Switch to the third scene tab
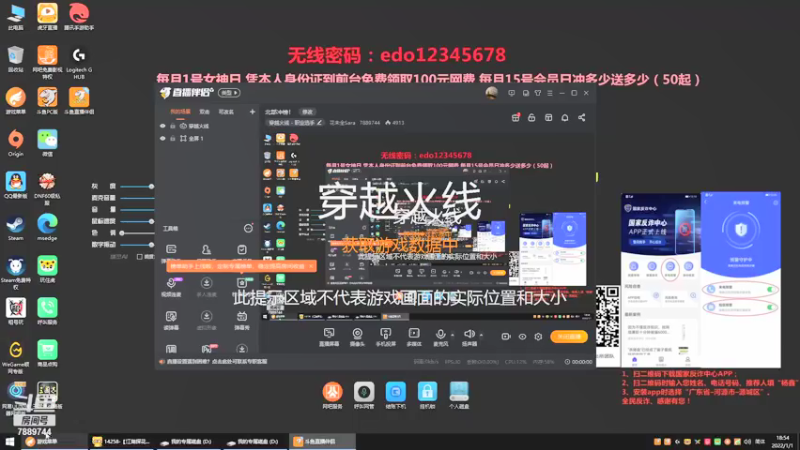Screen dimensions: 800x450 point(226,112)
